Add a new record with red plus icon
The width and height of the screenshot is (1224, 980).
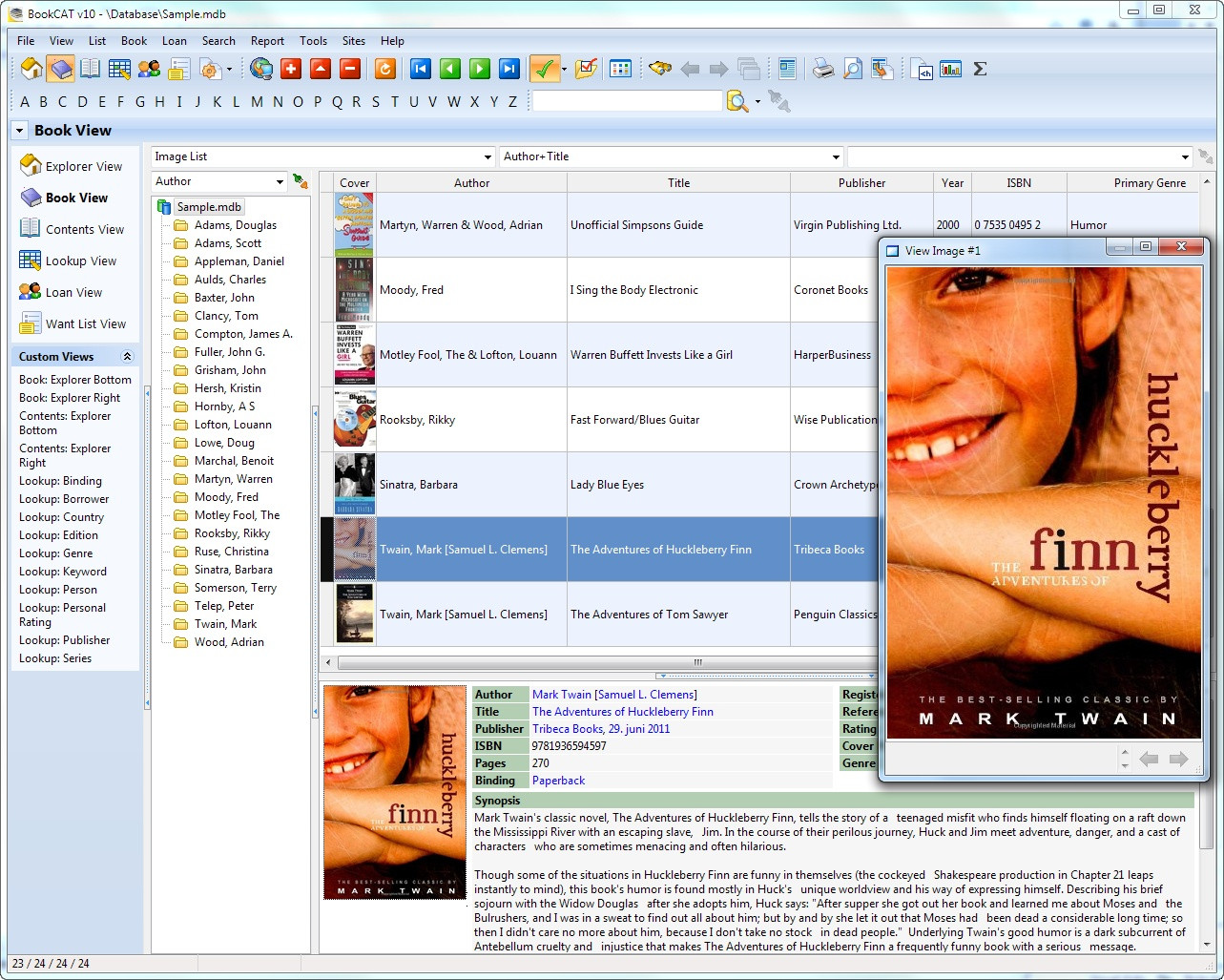(291, 69)
